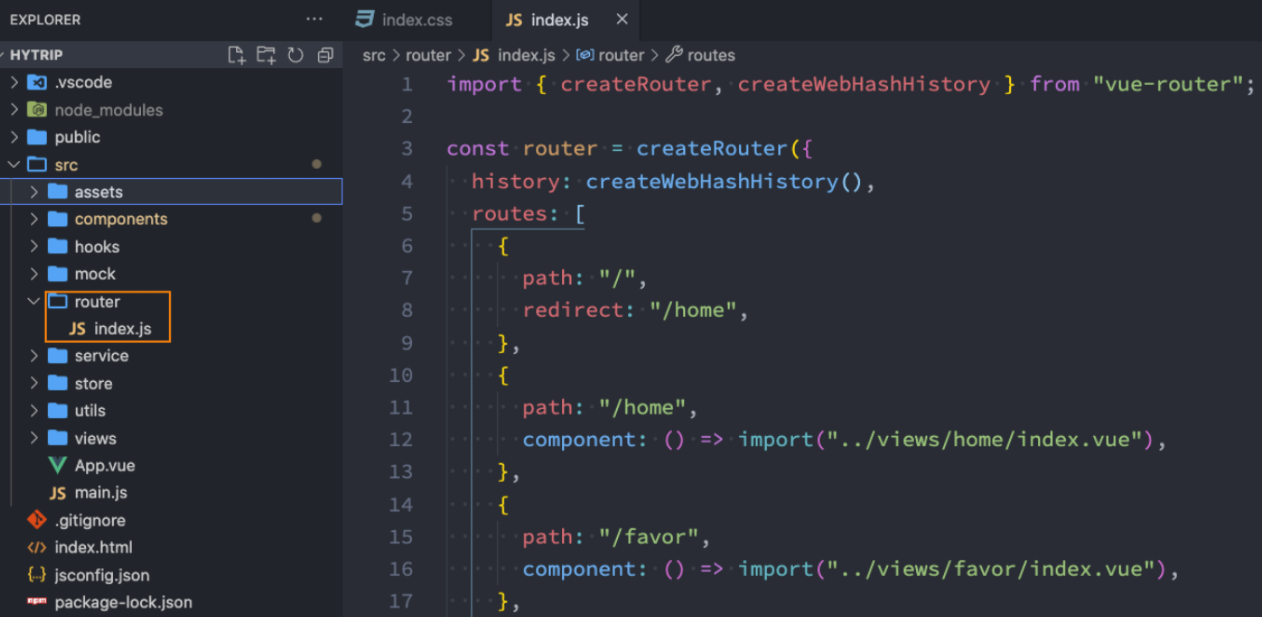
Task: Switch to the index.css tab
Action: pyautogui.click(x=403, y=20)
